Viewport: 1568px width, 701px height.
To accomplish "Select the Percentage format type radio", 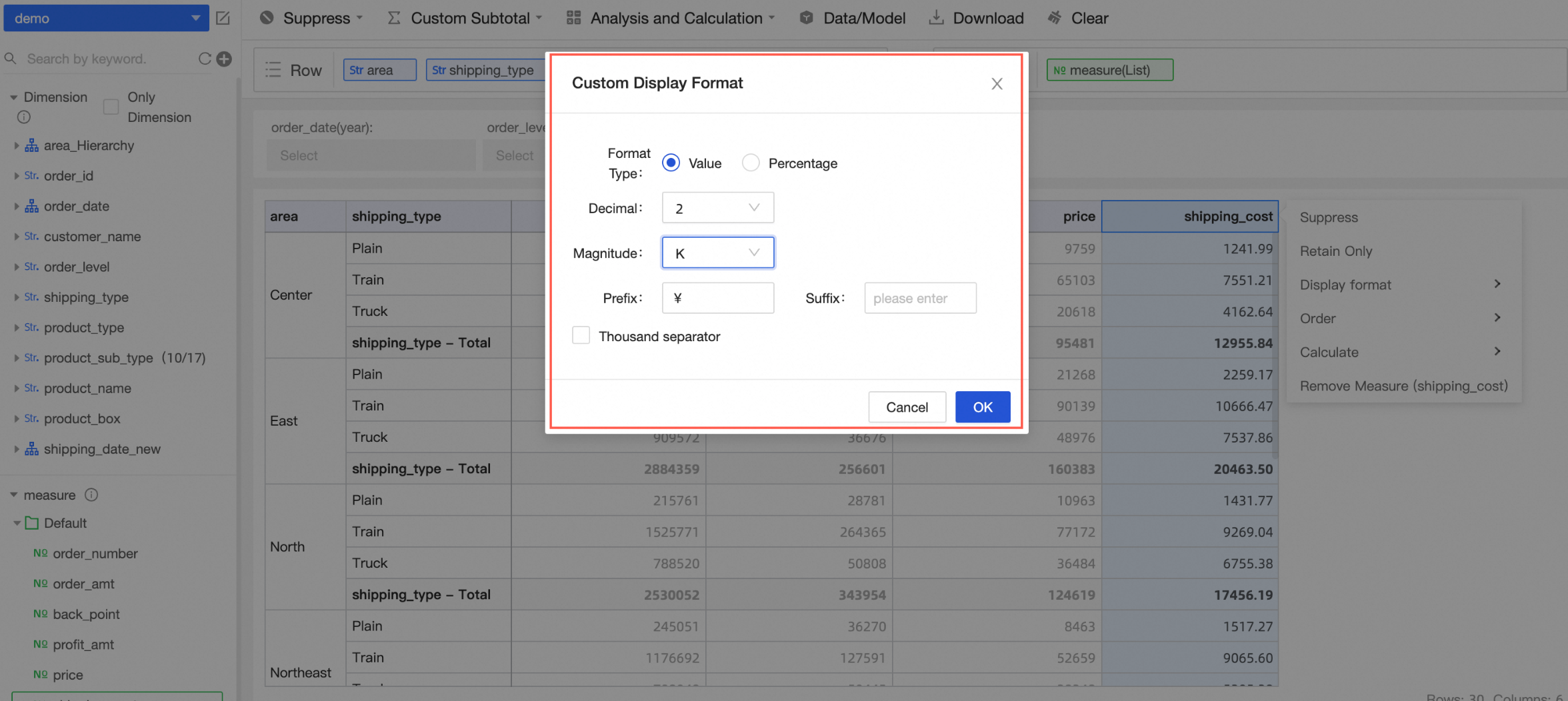I will [751, 163].
